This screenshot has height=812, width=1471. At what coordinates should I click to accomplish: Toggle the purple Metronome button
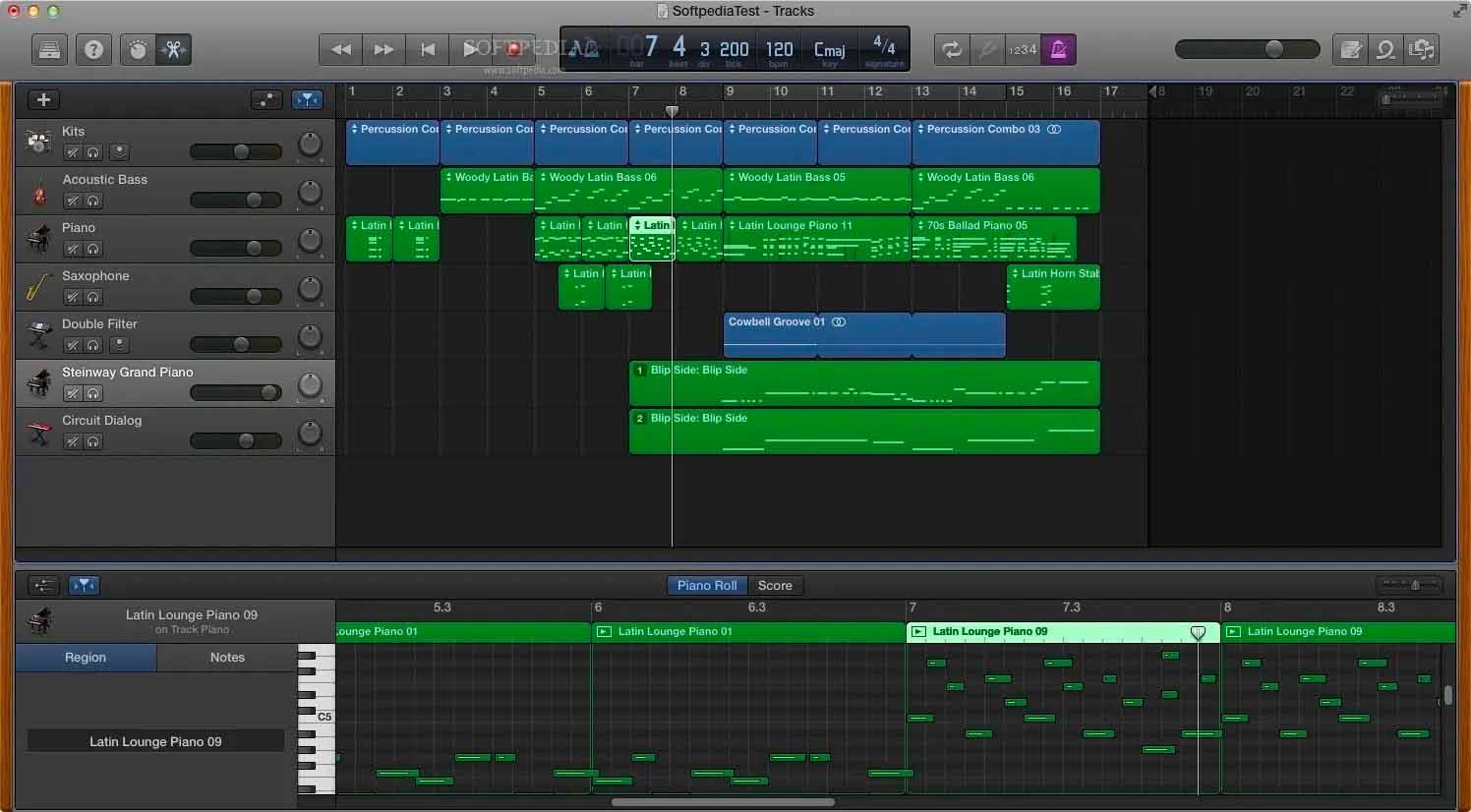(1059, 49)
